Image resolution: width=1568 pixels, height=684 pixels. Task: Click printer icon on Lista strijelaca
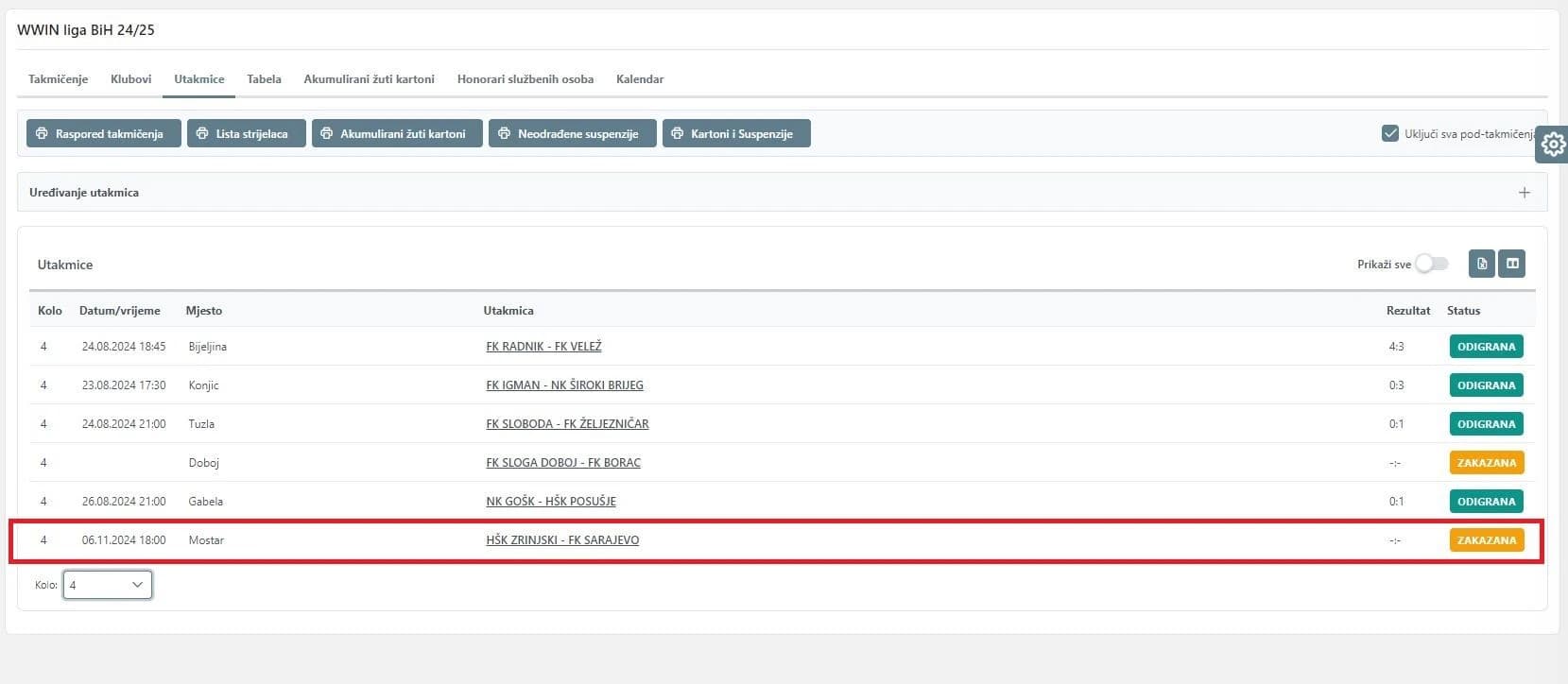coord(202,133)
